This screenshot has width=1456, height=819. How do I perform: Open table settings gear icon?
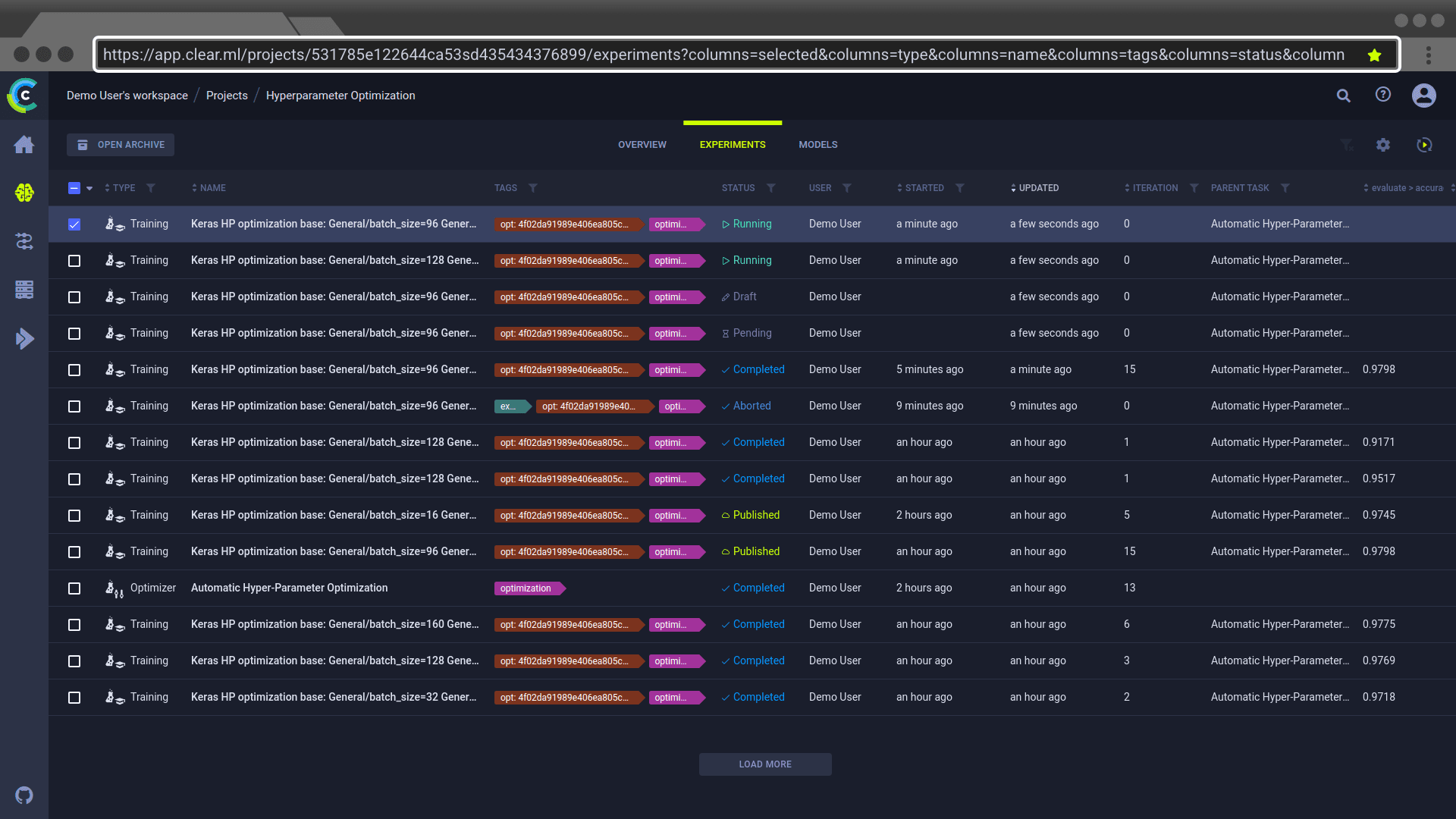coord(1383,145)
